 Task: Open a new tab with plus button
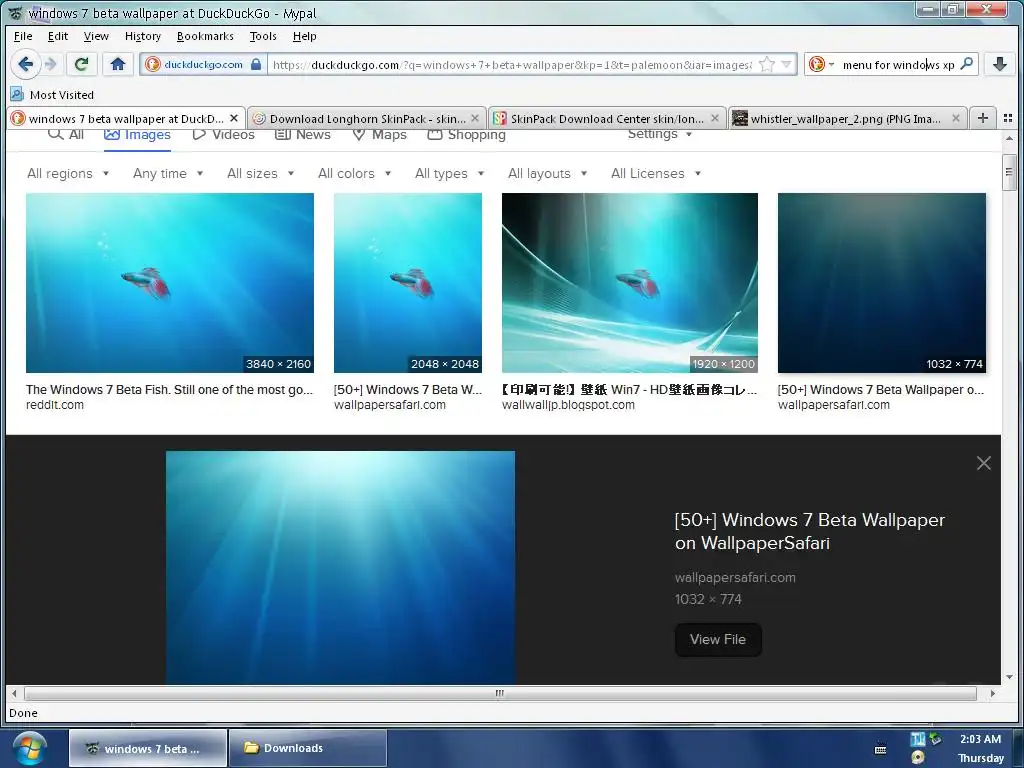982,118
